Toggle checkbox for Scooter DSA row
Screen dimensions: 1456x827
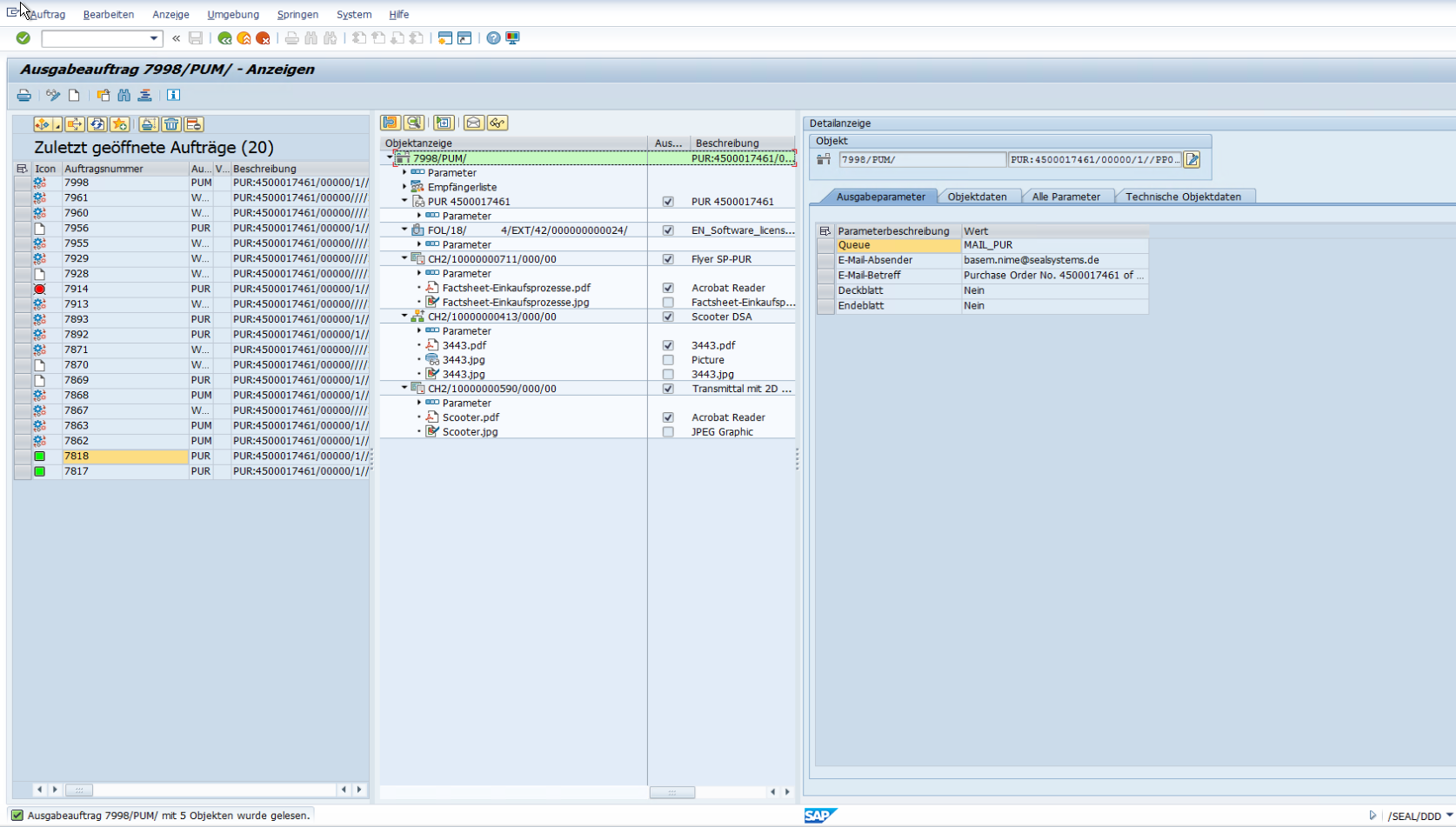click(668, 317)
